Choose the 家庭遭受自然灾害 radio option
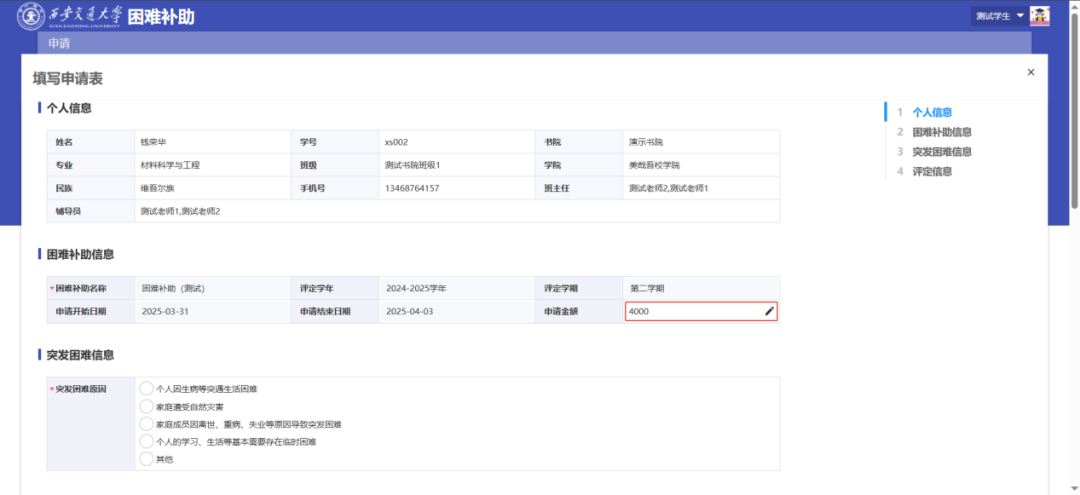This screenshot has height=495, width=1080. [147, 406]
